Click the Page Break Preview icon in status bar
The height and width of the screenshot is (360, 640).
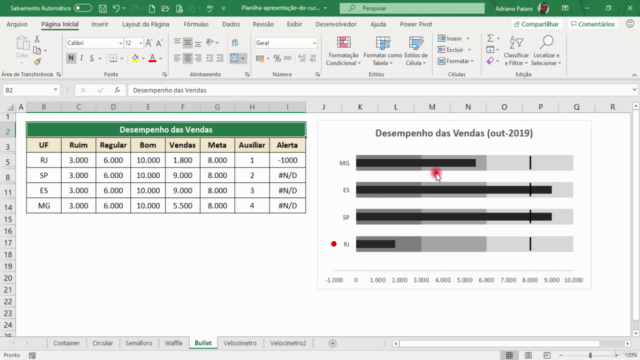(x=547, y=356)
